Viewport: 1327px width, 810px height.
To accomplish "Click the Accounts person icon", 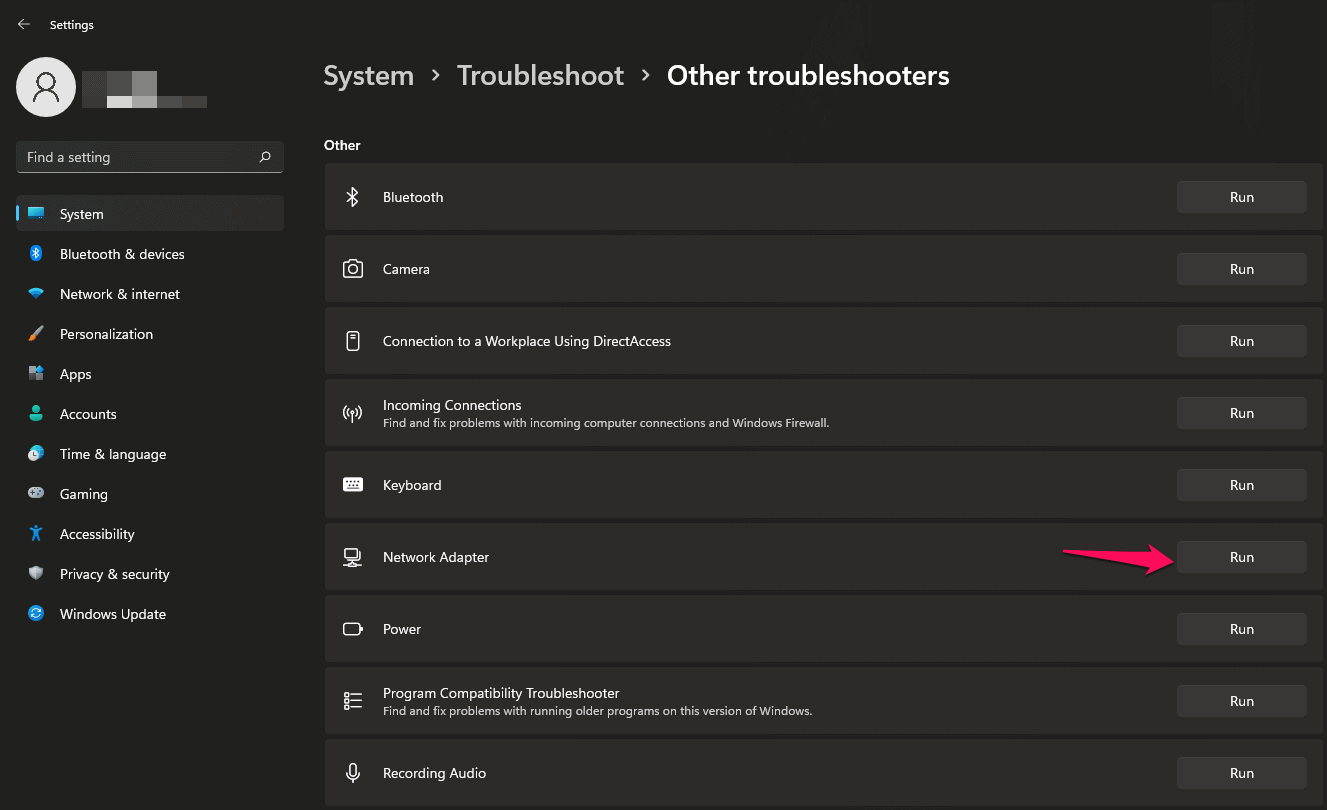I will [36, 414].
